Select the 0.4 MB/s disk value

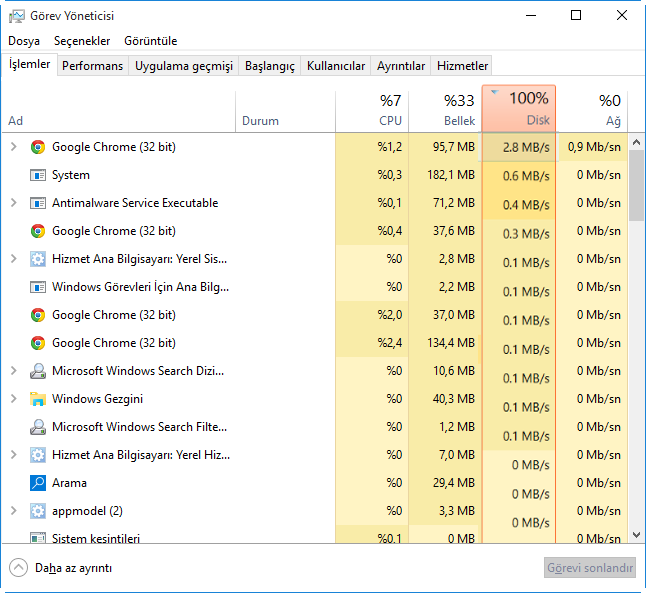pos(526,205)
